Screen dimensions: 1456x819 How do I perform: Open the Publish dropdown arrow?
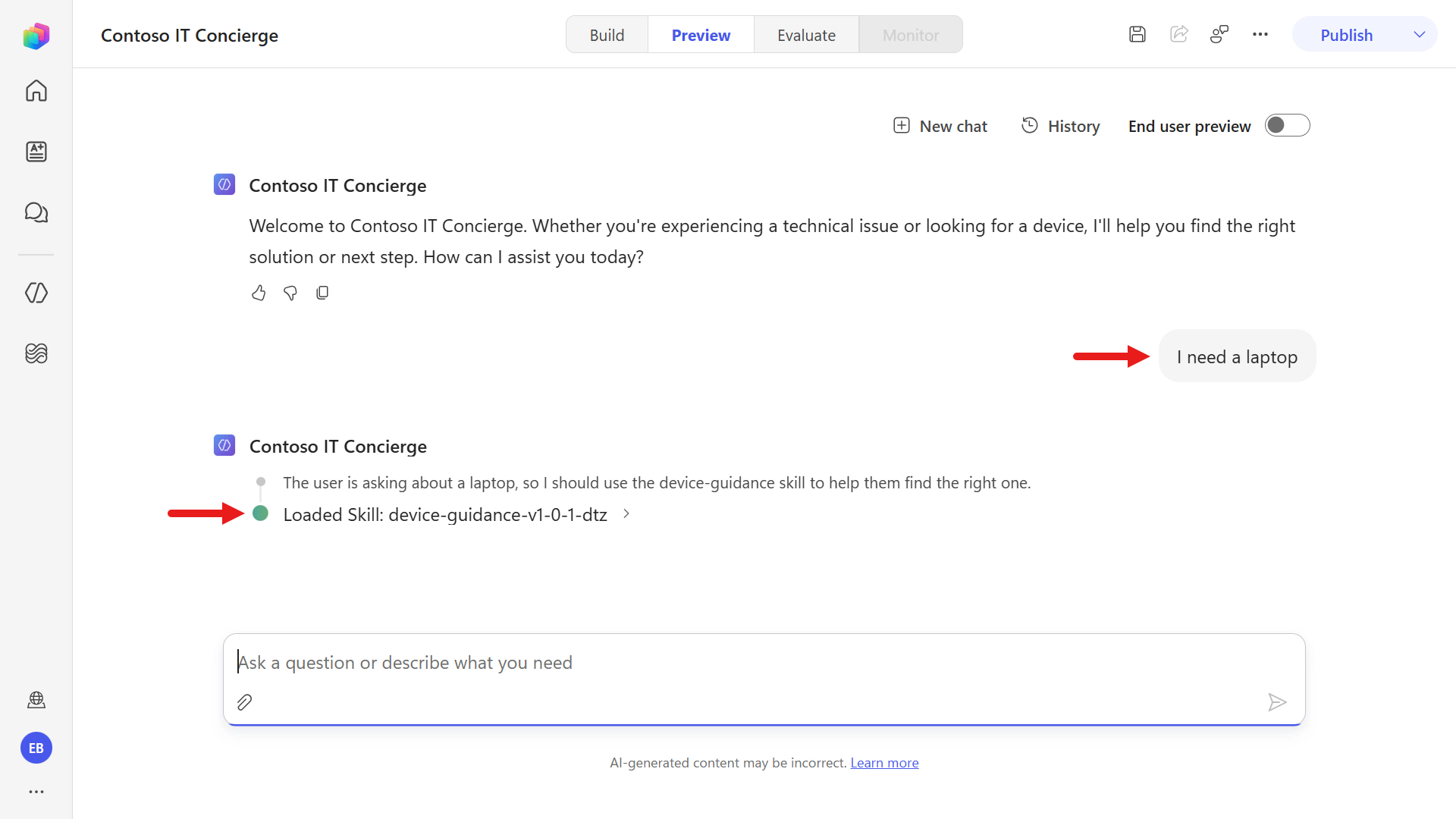[x=1420, y=35]
